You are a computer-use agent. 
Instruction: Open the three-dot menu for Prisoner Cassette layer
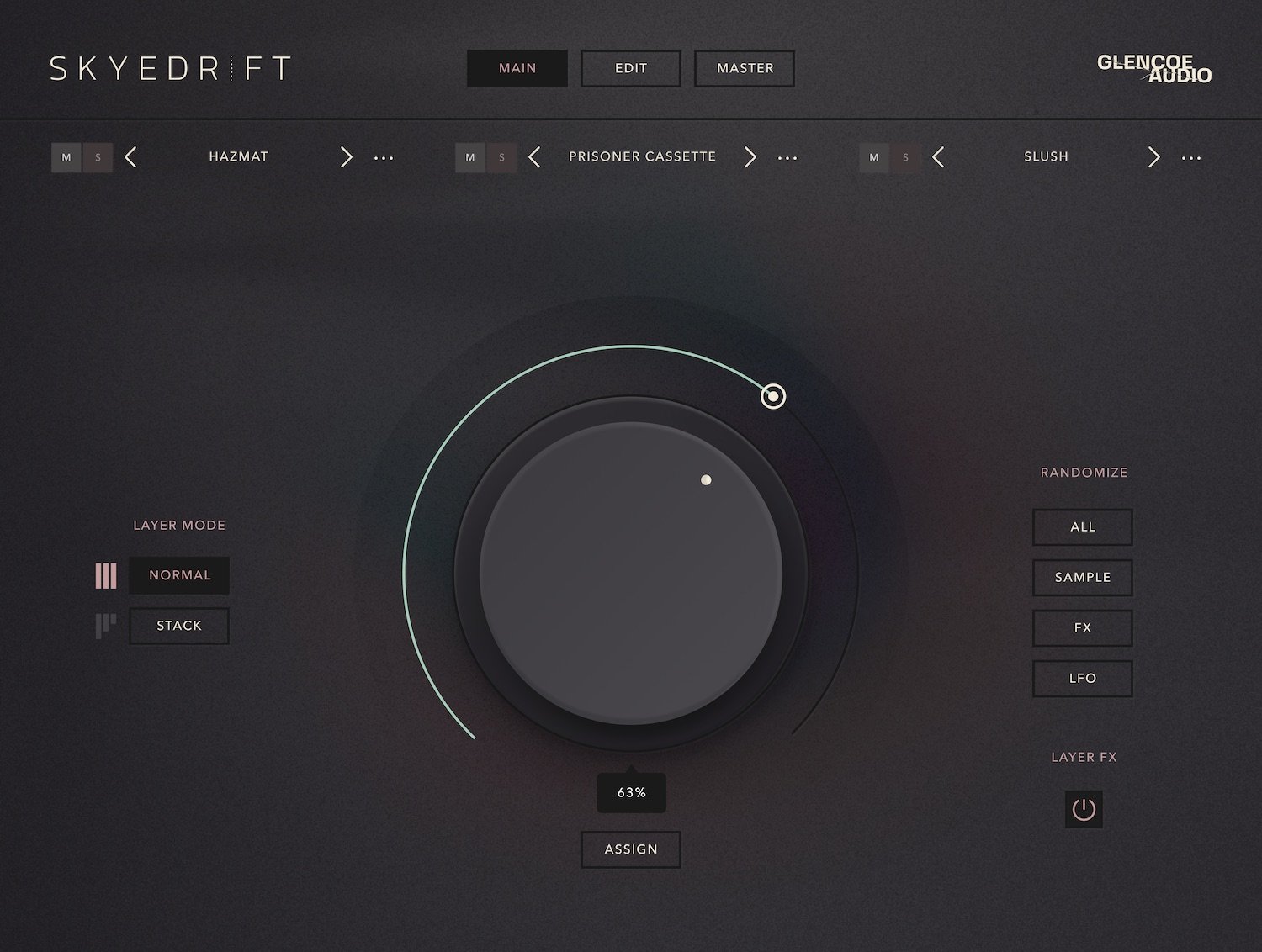click(x=787, y=158)
